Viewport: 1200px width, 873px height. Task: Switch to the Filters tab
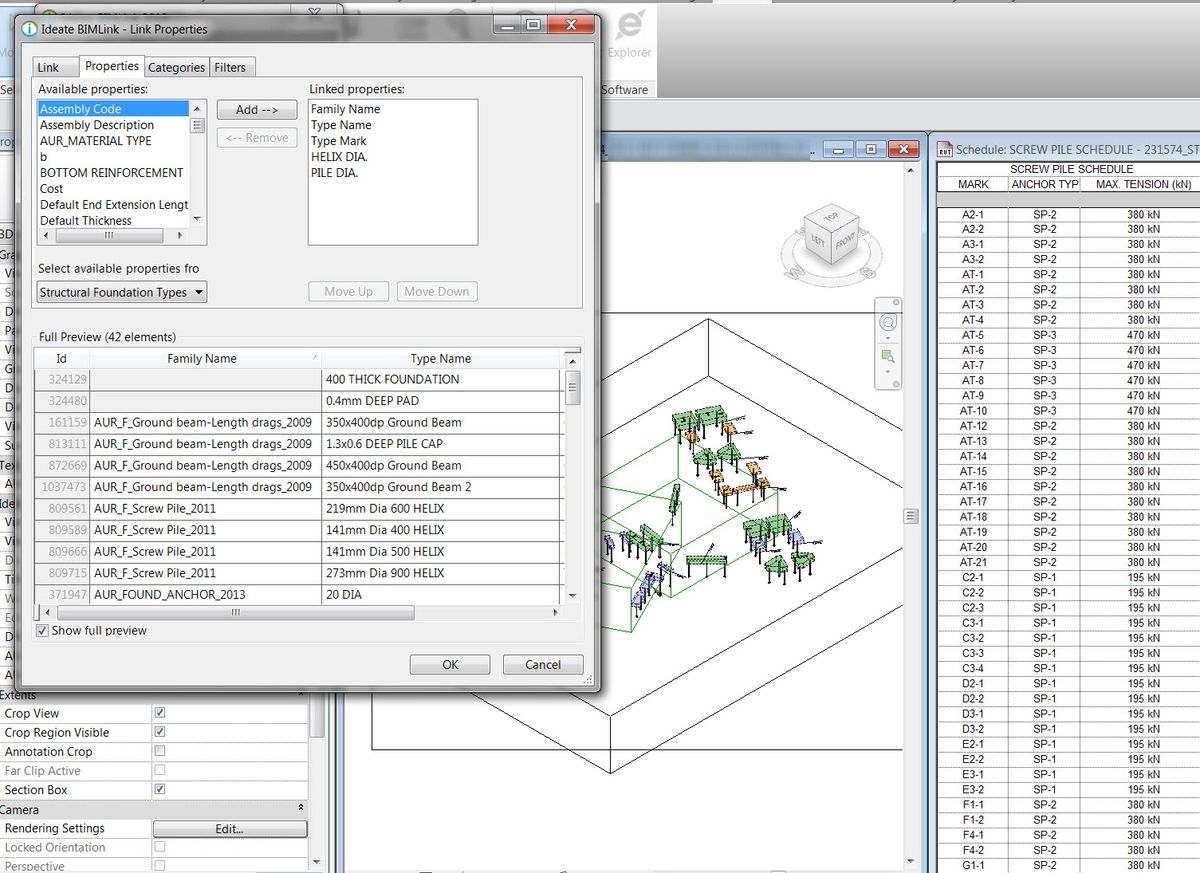[231, 67]
